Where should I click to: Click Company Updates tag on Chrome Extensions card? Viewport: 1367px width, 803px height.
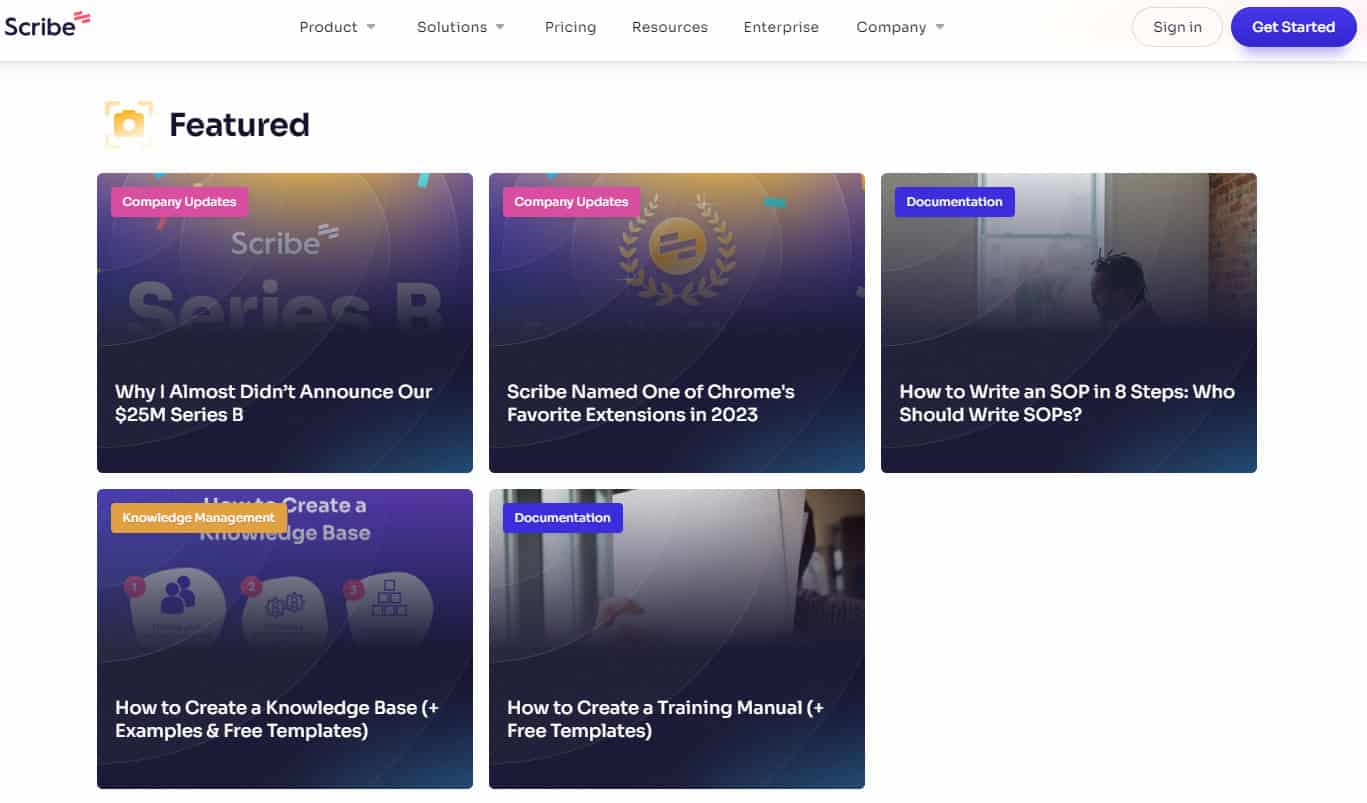(x=571, y=202)
